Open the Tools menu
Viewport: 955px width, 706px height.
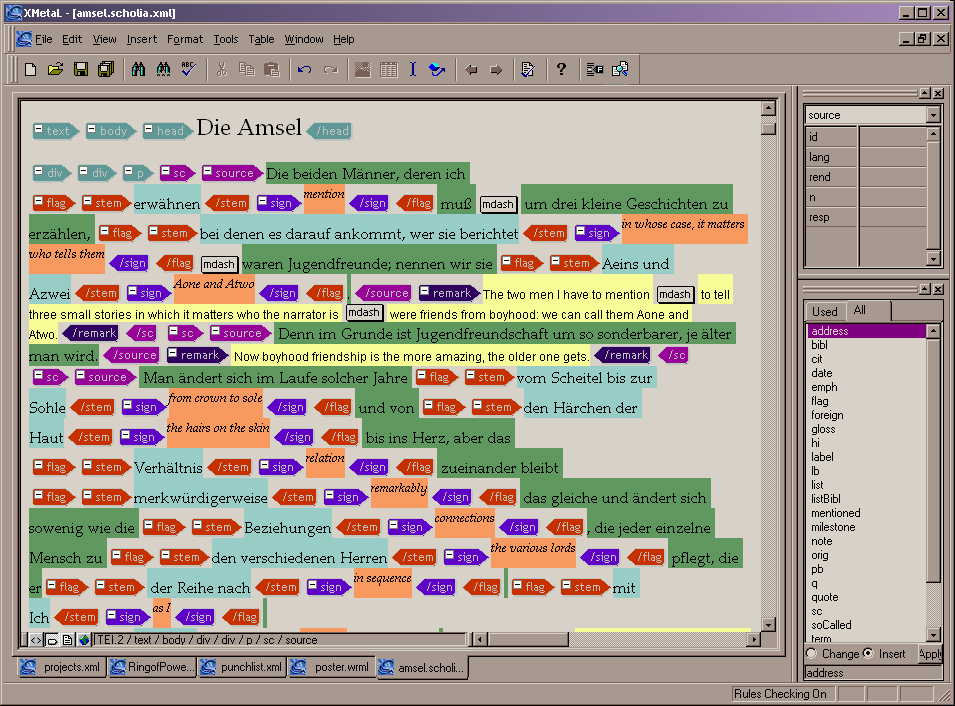(225, 39)
